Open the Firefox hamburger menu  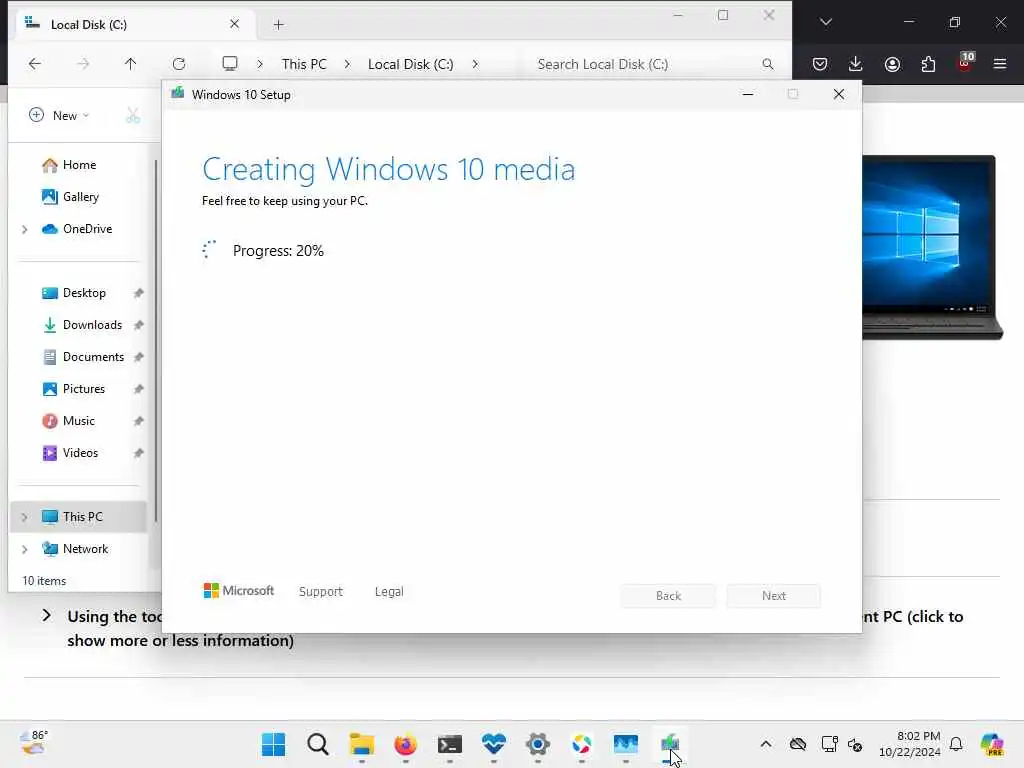click(1000, 64)
